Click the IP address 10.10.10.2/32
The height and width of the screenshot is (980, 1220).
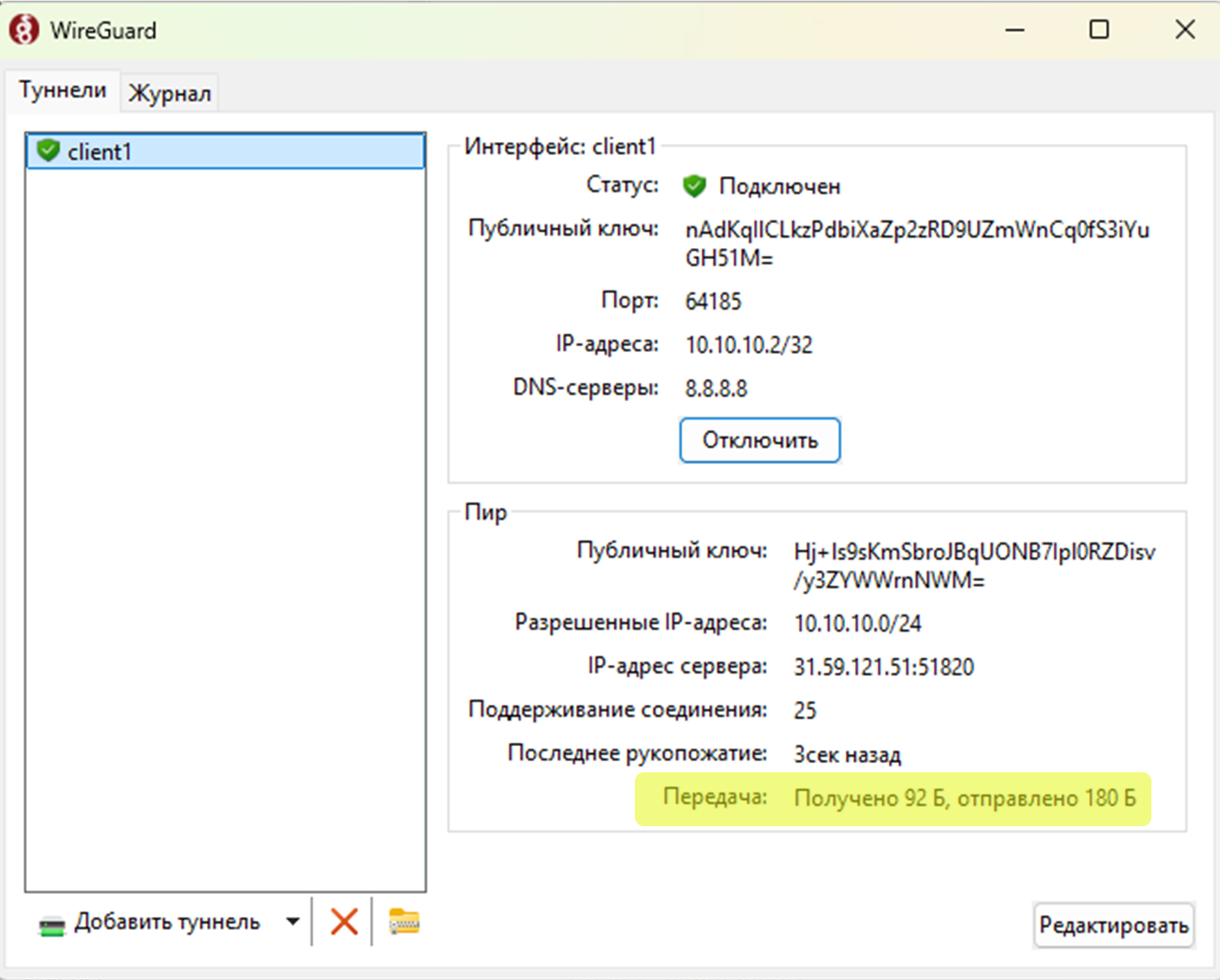point(748,345)
